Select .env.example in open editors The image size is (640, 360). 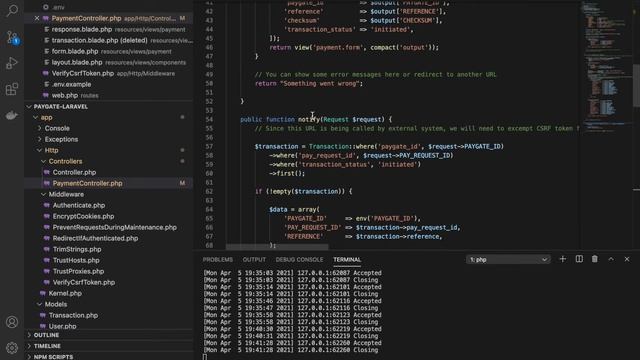(x=109, y=84)
